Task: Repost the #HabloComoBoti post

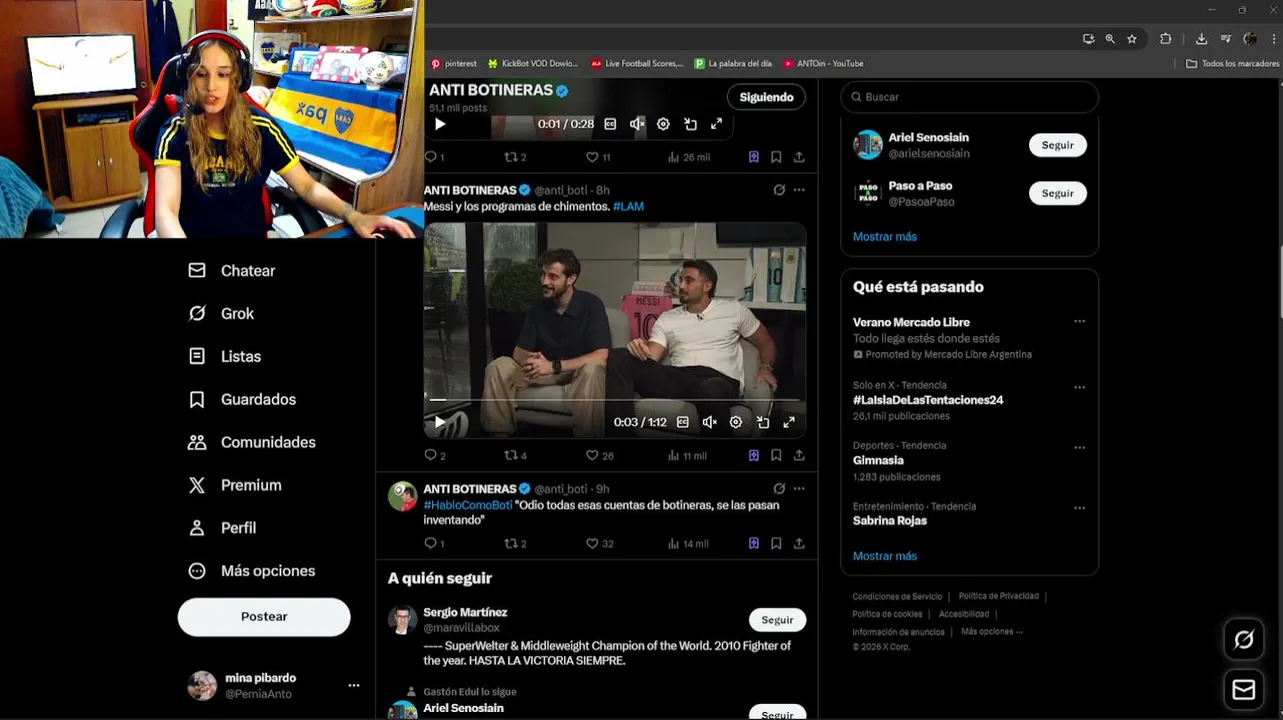Action: click(515, 544)
